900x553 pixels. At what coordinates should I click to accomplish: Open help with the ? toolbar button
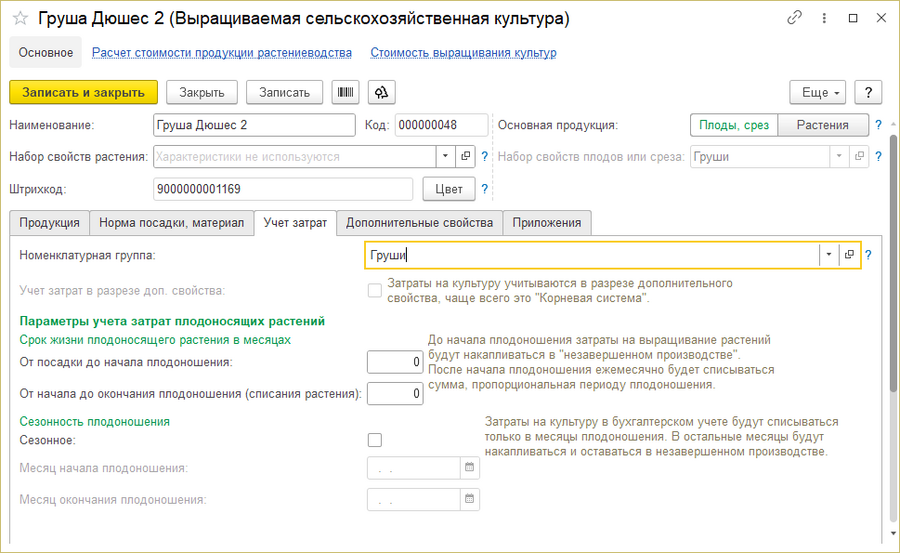click(x=868, y=92)
